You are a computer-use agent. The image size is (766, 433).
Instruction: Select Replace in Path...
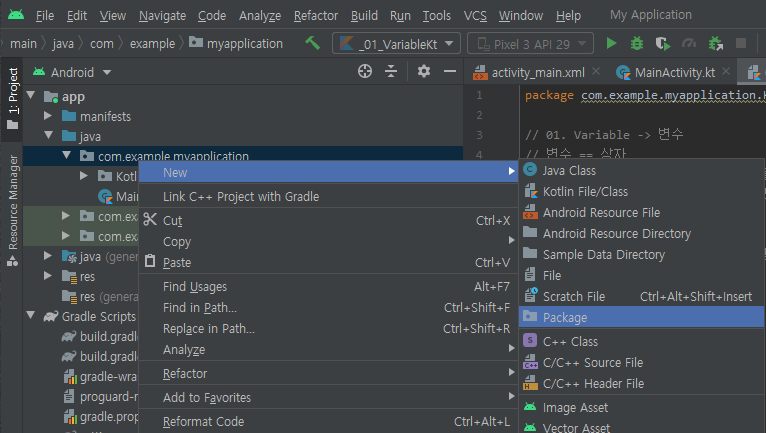point(328,328)
